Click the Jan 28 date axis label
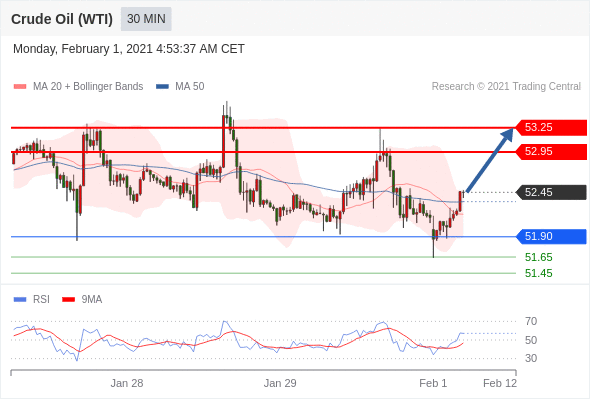This screenshot has width=590, height=400. 127,383
